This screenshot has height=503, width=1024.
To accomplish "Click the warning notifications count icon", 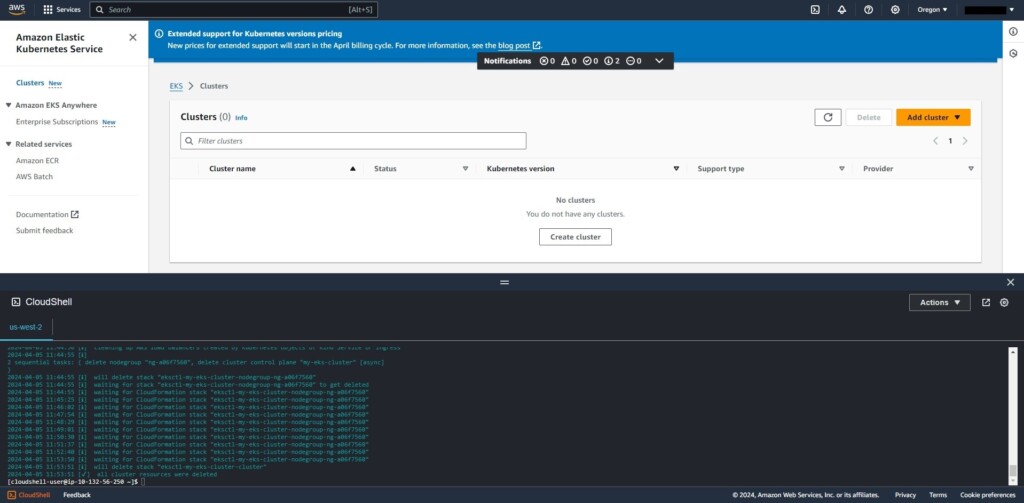I will tap(569, 61).
